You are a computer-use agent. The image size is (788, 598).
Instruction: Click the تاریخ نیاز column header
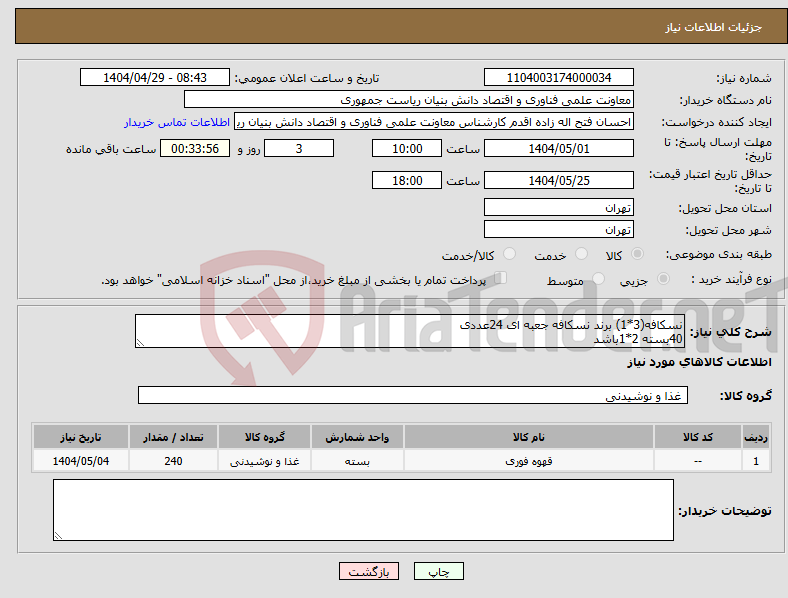click(x=81, y=437)
